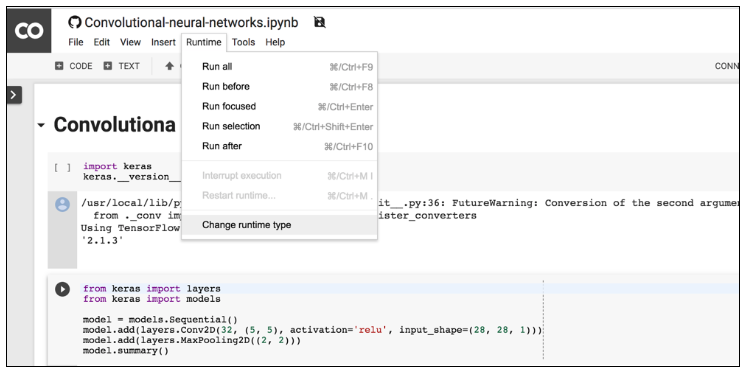The width and height of the screenshot is (747, 372).
Task: Click the model.summary() code line
Action: [x=126, y=351]
